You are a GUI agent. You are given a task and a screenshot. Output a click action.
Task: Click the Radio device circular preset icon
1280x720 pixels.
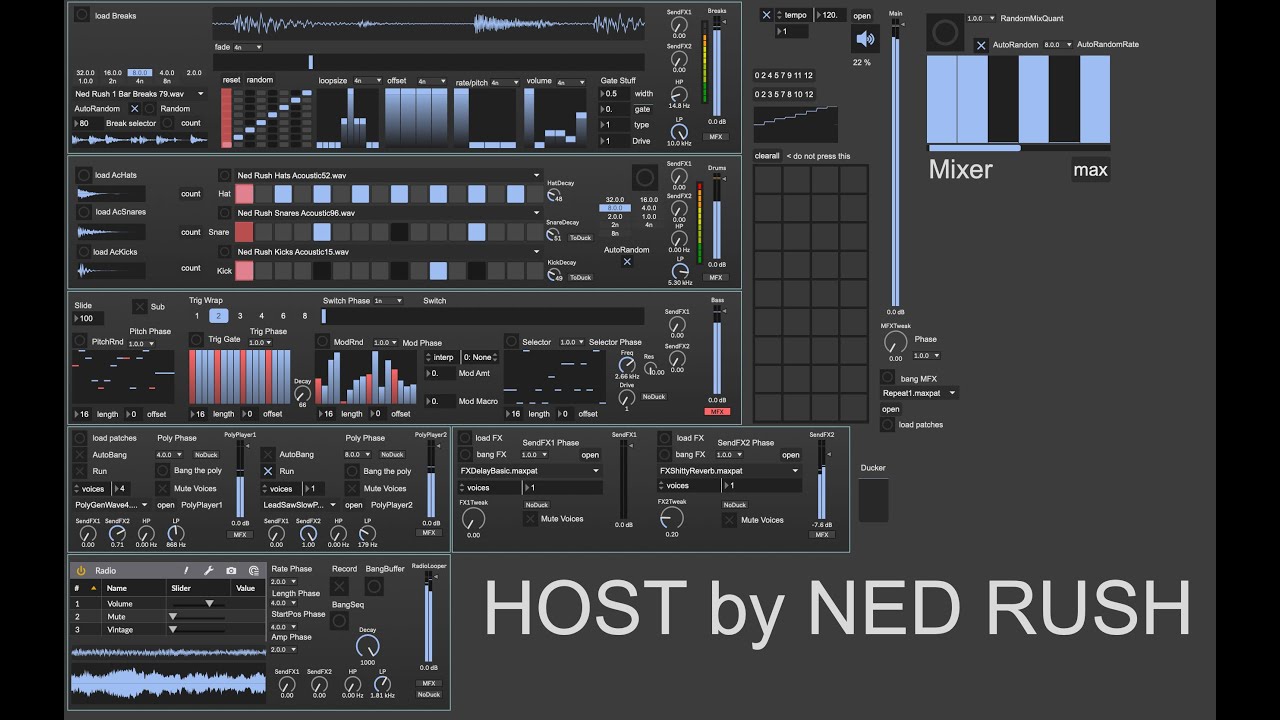(x=254, y=570)
